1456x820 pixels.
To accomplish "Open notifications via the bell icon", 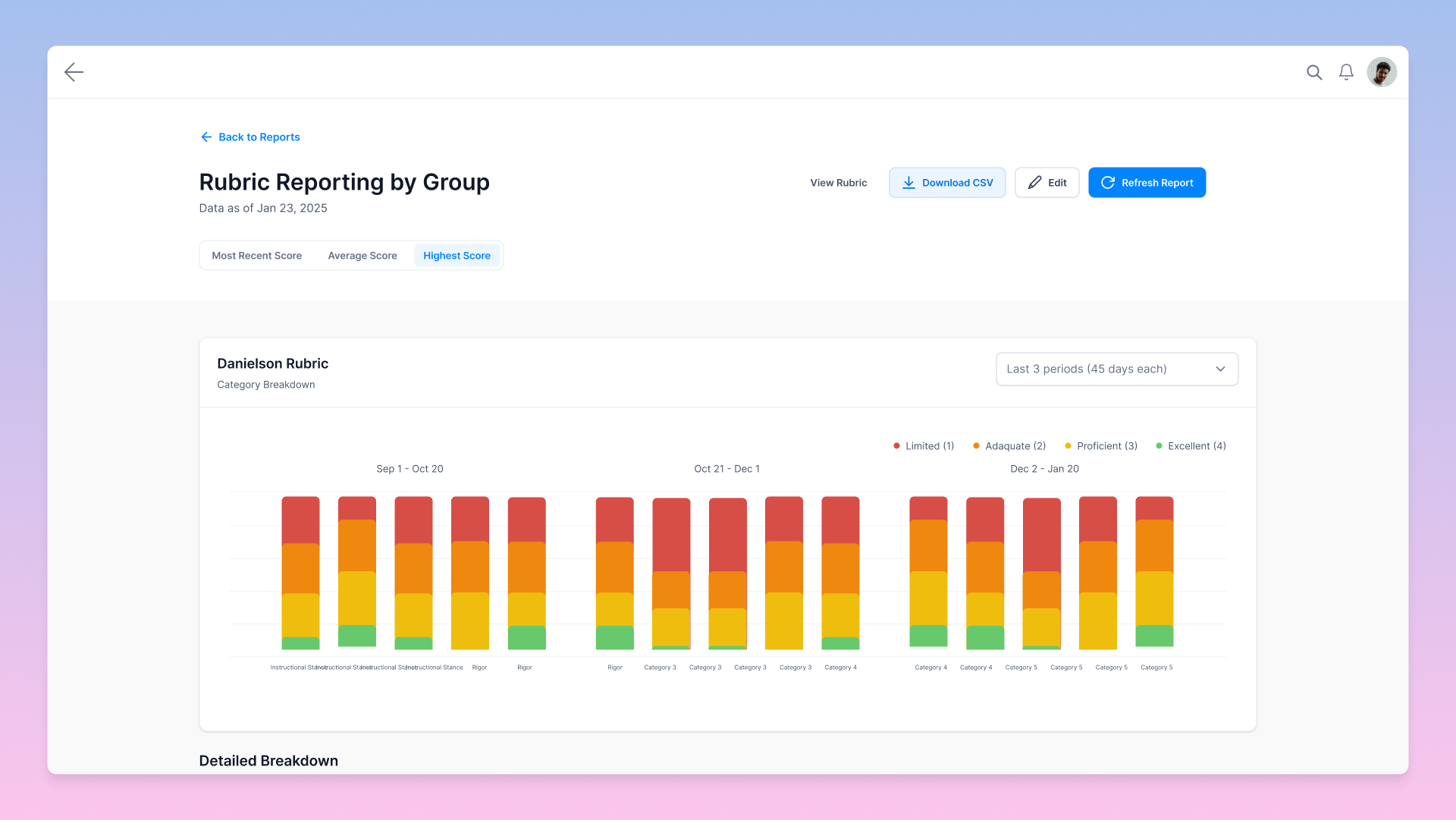I will pyautogui.click(x=1346, y=72).
